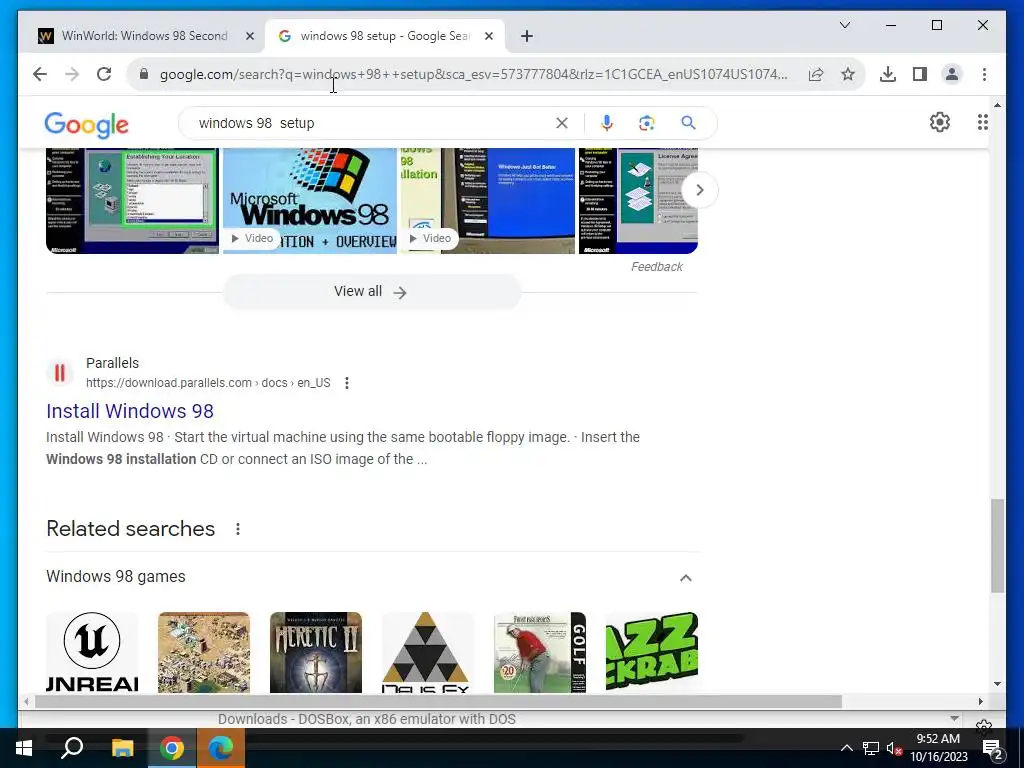The height and width of the screenshot is (768, 1024).
Task: Open the Heretic II game thumbnail
Action: pos(315,652)
